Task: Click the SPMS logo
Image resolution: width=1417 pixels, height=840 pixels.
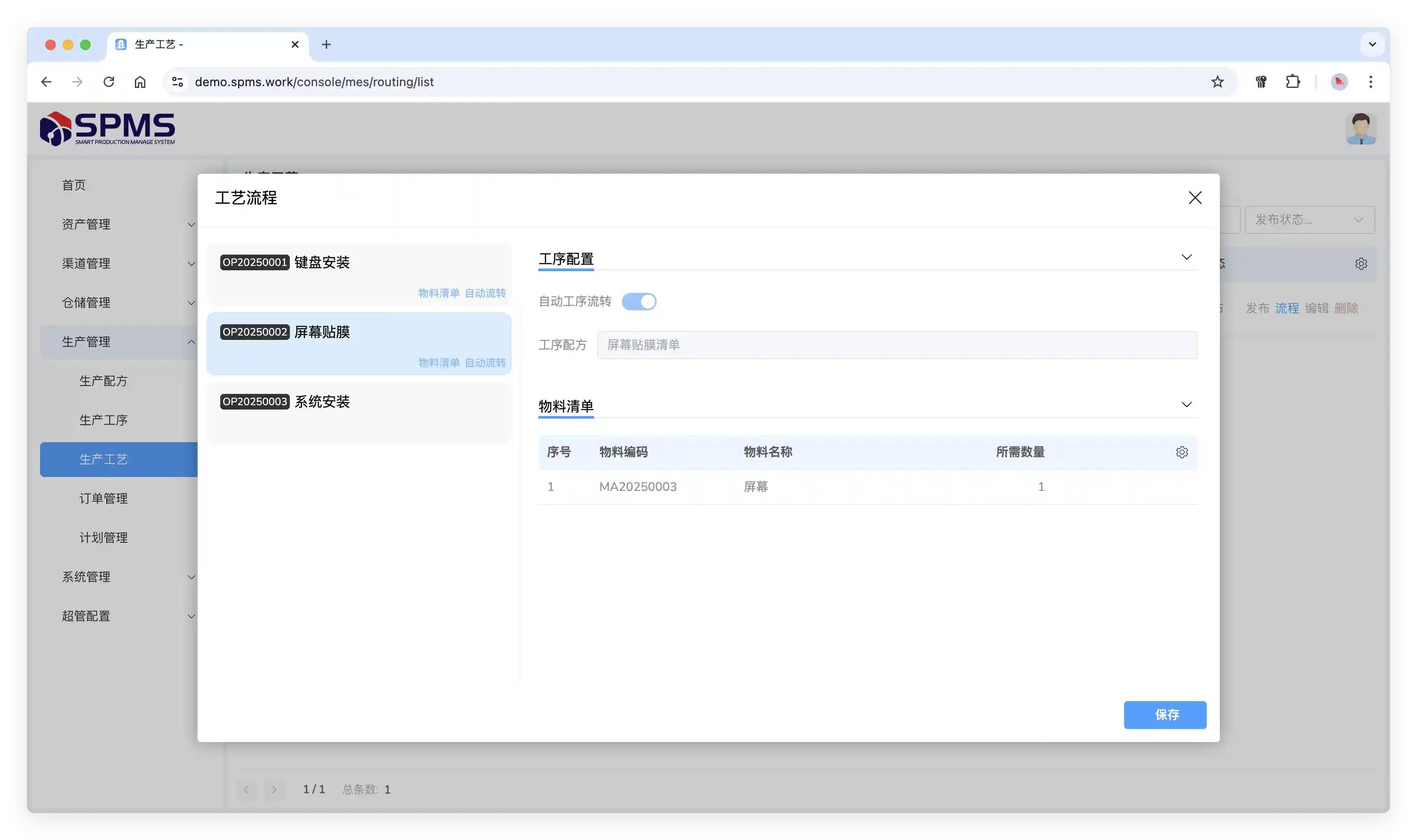Action: pyautogui.click(x=107, y=128)
